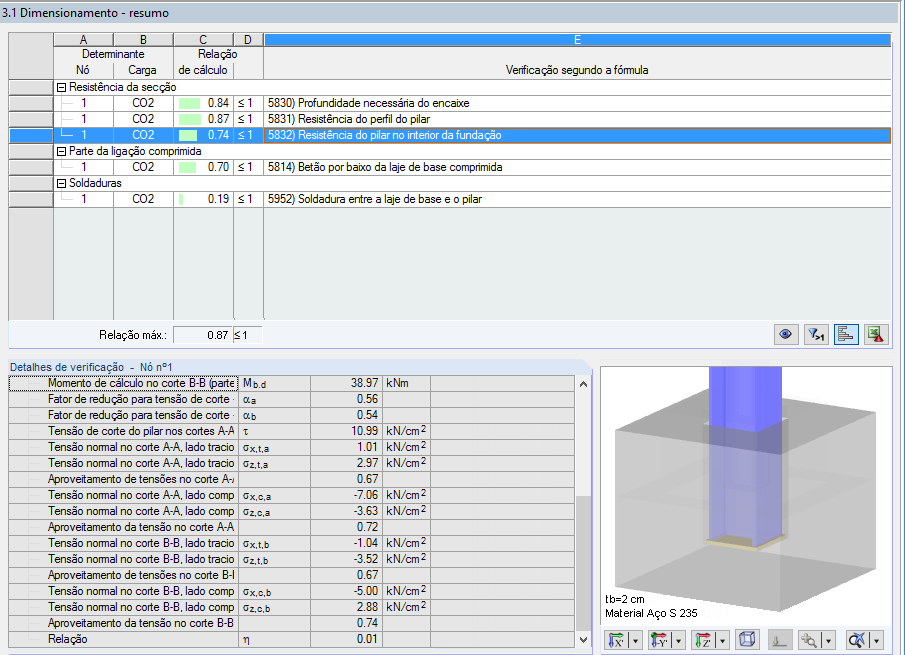Viewport: 905px width, 655px height.
Task: Select the αa reduction factor row
Action: 291,399
